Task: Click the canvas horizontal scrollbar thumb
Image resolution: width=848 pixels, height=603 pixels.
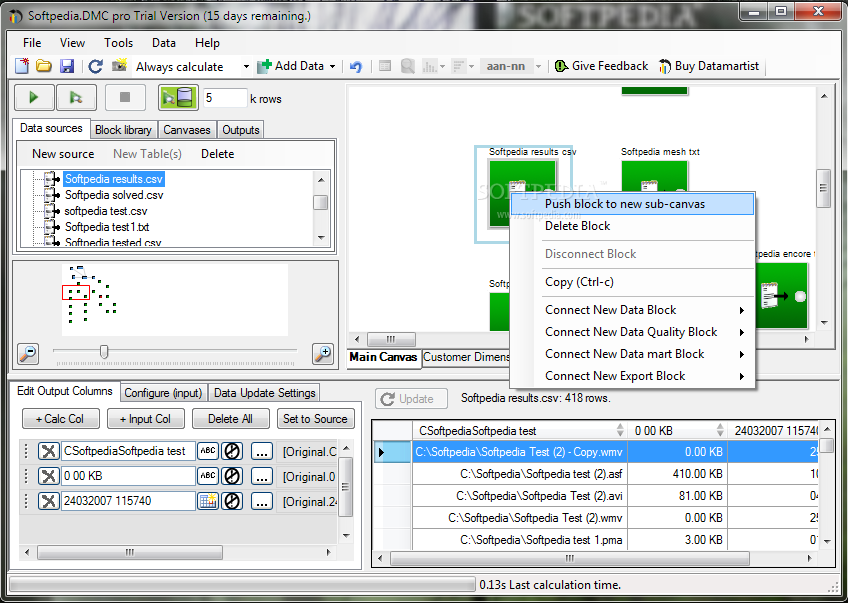Action: click(391, 340)
